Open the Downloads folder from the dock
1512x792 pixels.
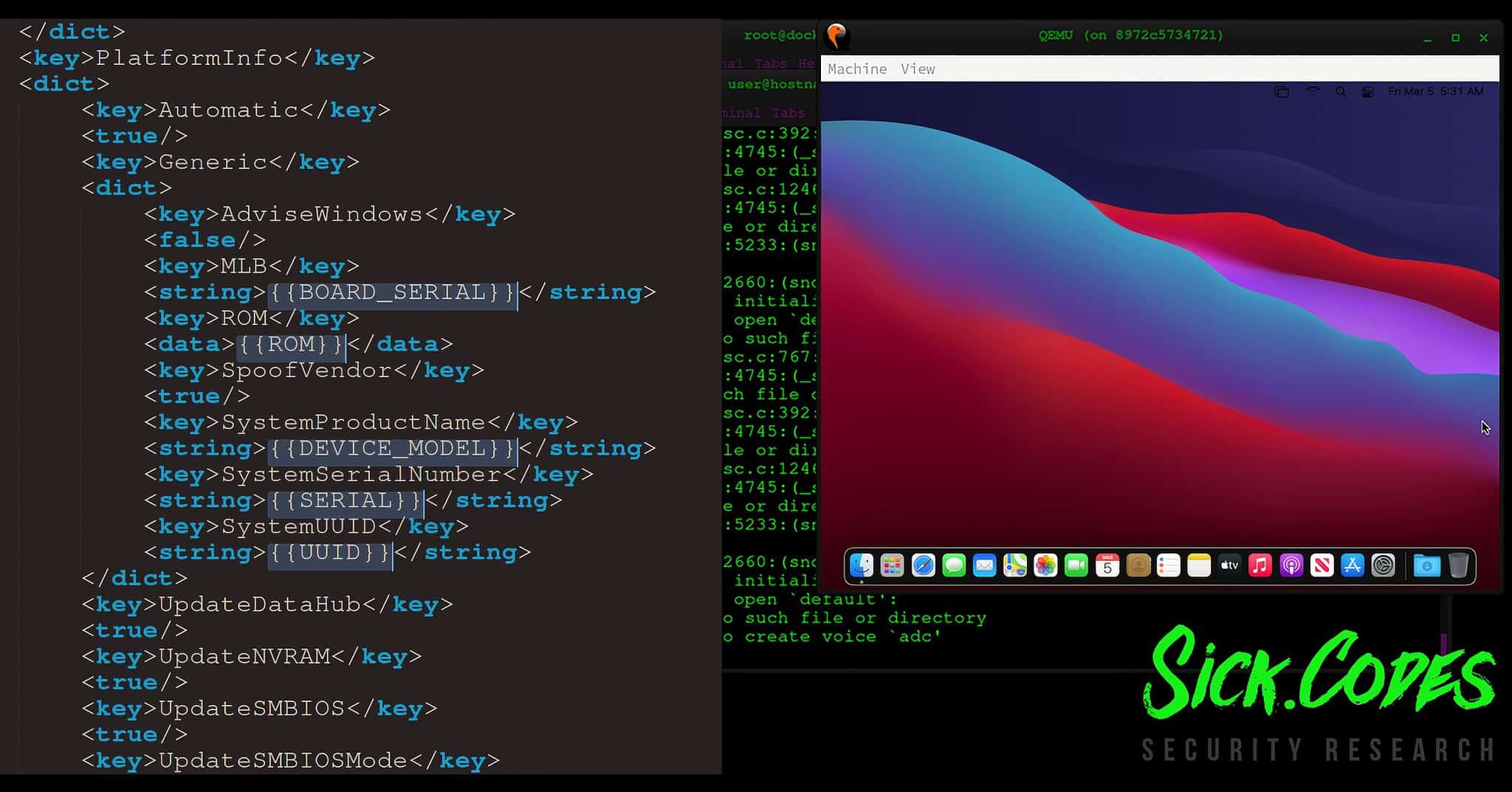click(x=1428, y=565)
